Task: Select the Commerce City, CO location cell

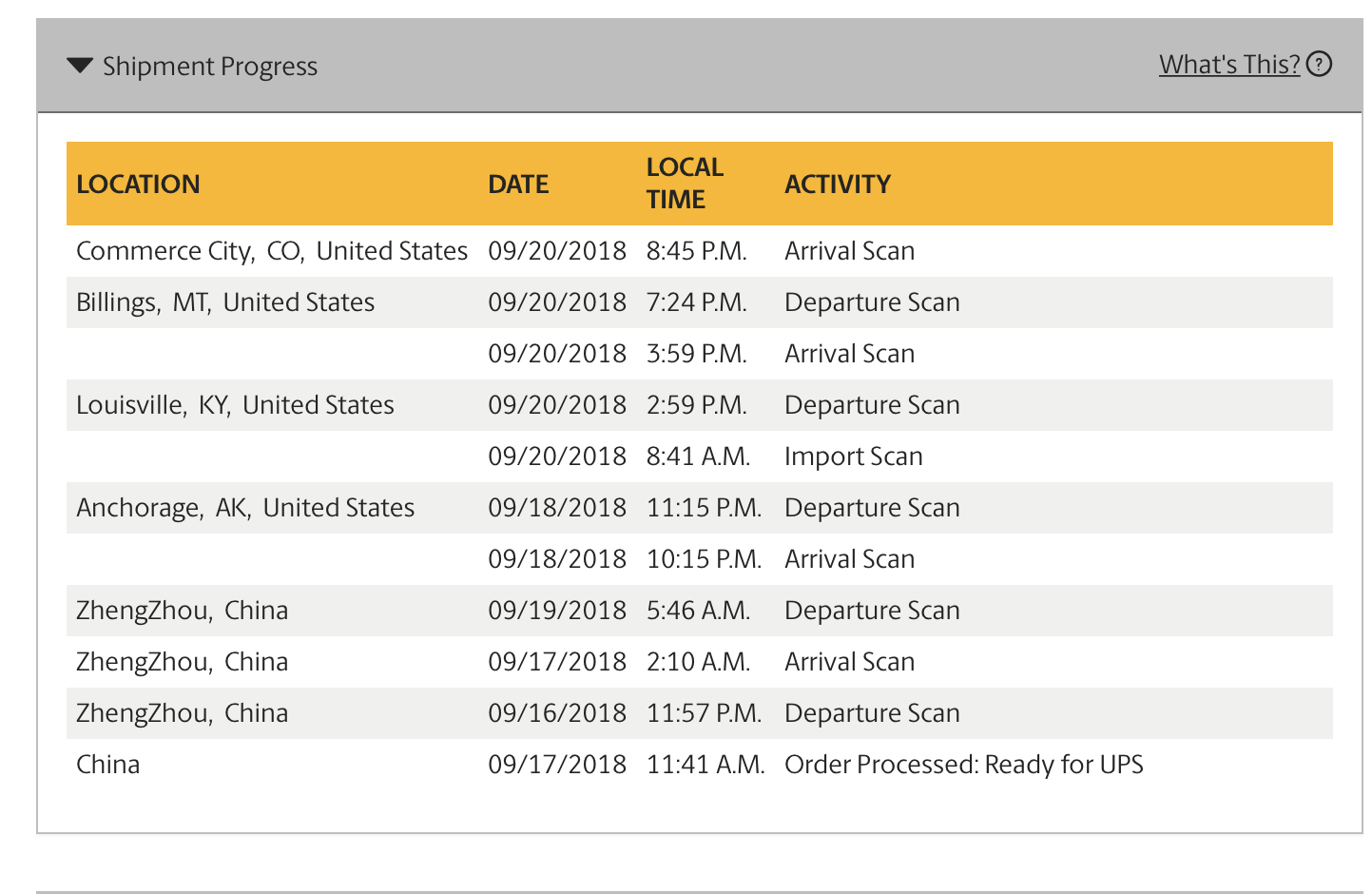Action: pyautogui.click(x=272, y=251)
